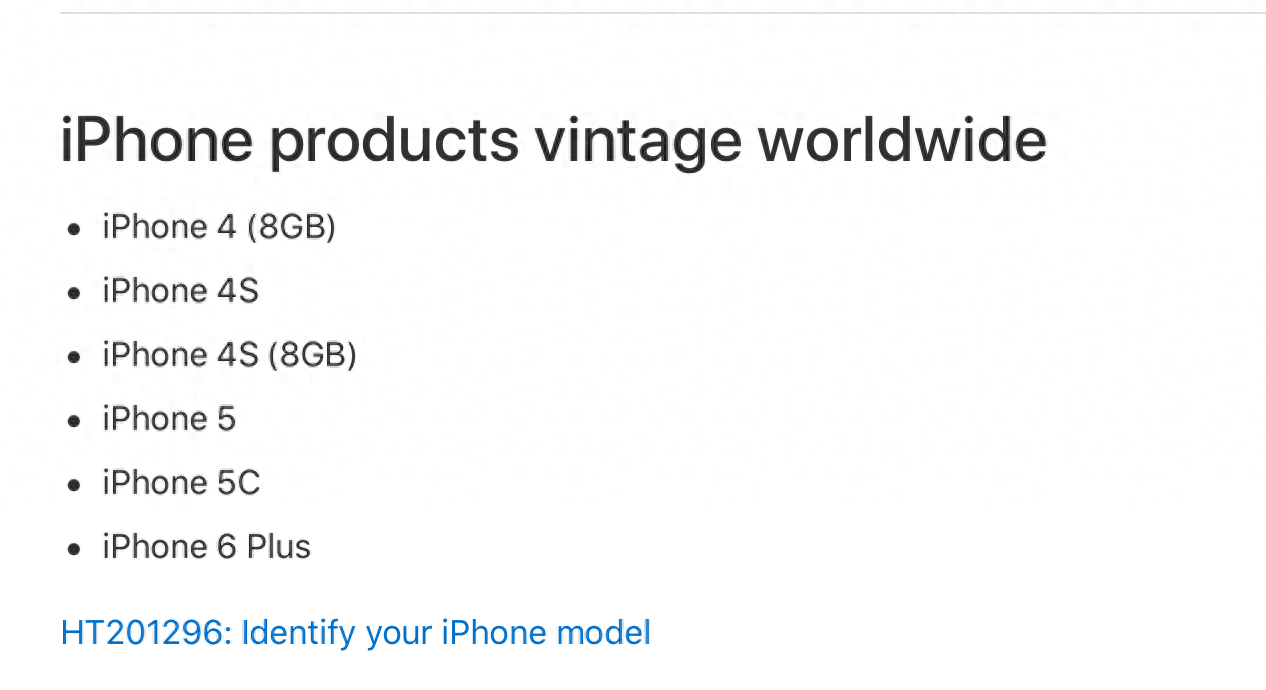This screenshot has height=690, width=1266.
Task: Click the bullet marker for iPhone 5C
Action: [74, 485]
